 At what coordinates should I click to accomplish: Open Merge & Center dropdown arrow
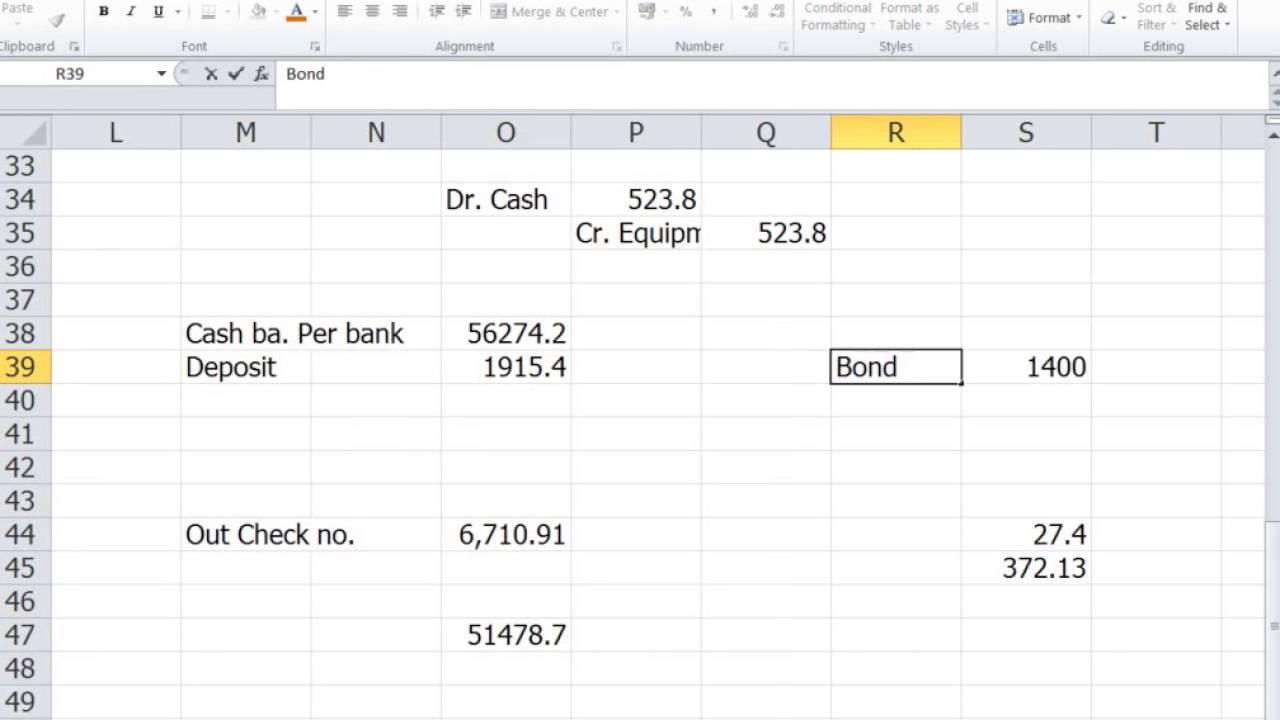tap(616, 12)
